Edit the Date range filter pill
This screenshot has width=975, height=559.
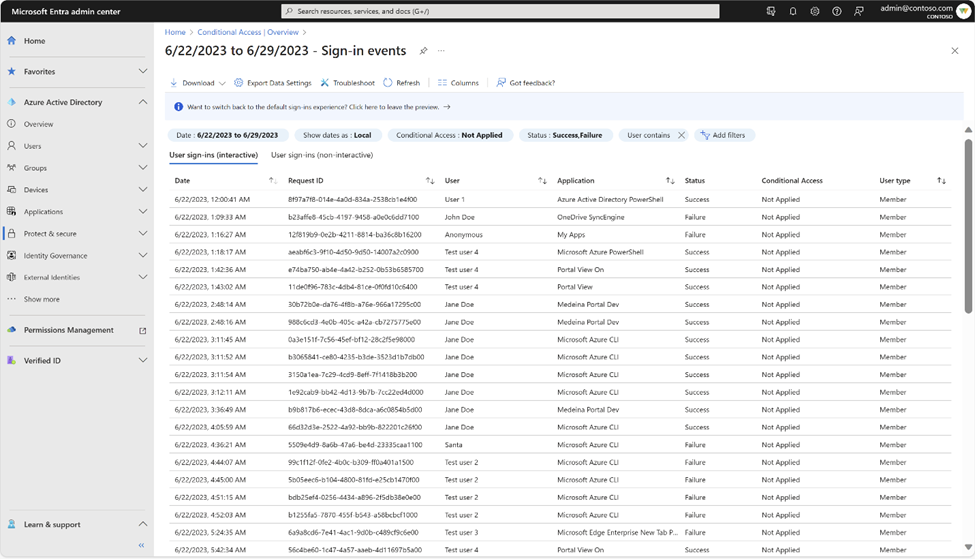[228, 135]
